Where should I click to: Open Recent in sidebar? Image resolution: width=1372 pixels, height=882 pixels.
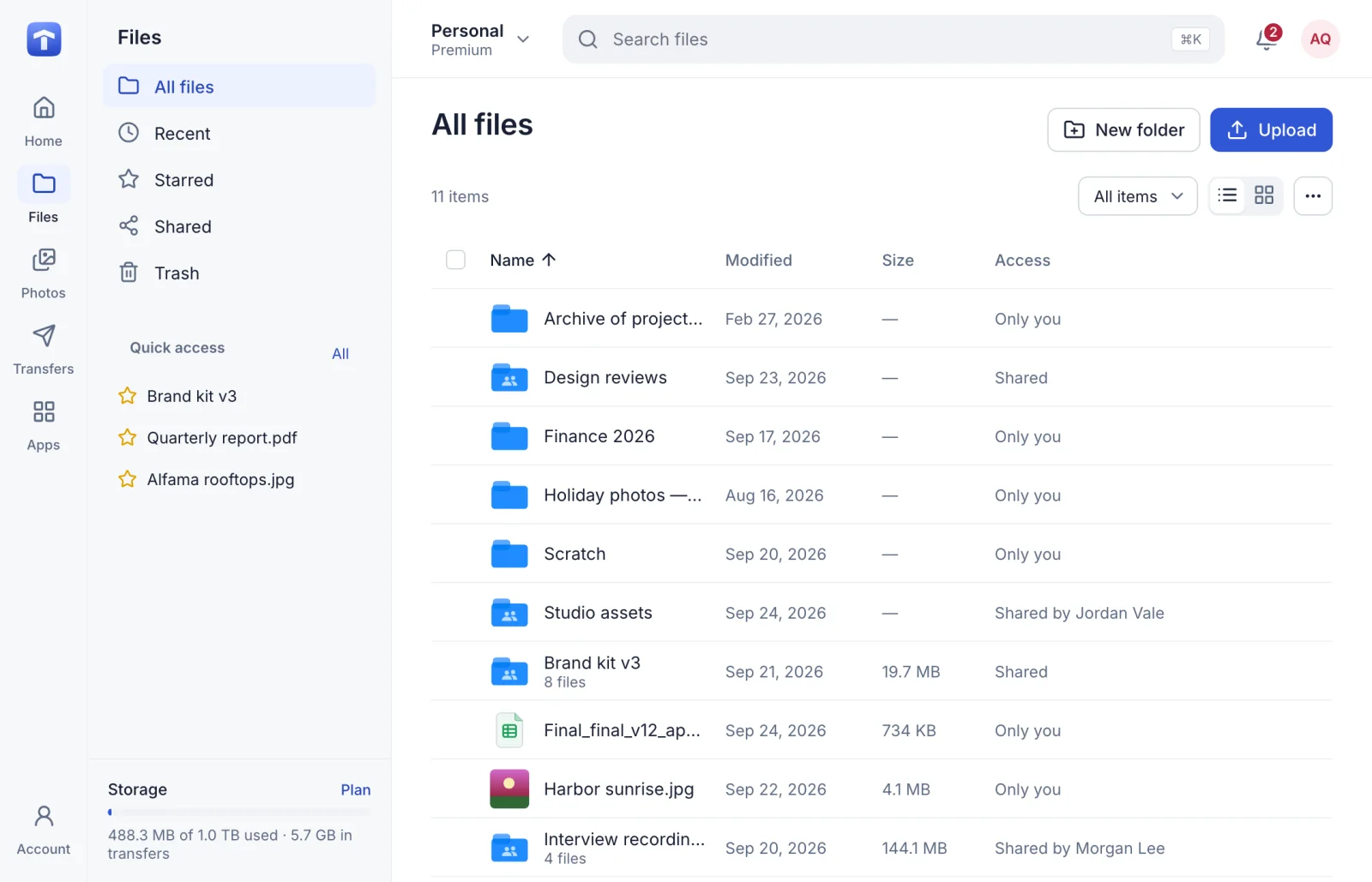click(x=239, y=133)
